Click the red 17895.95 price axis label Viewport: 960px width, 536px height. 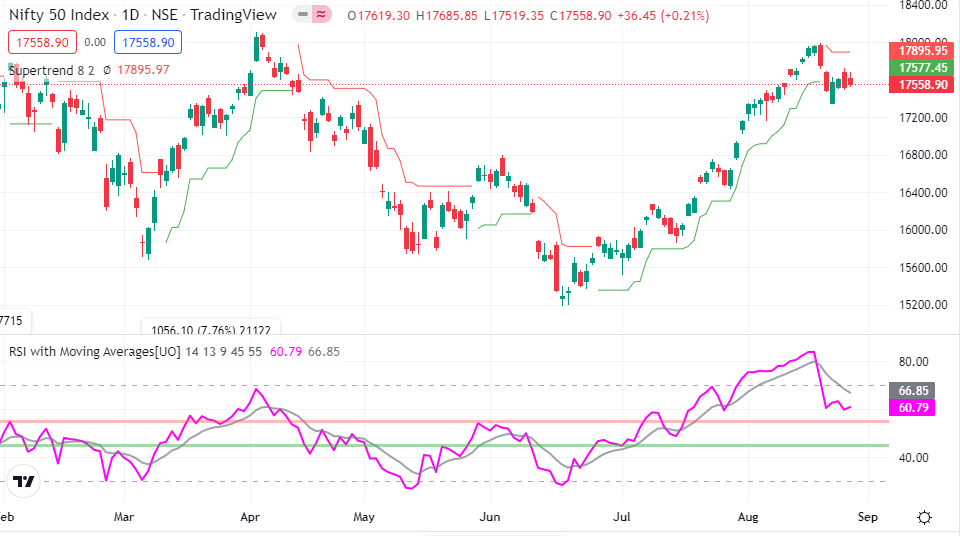pyautogui.click(x=922, y=50)
